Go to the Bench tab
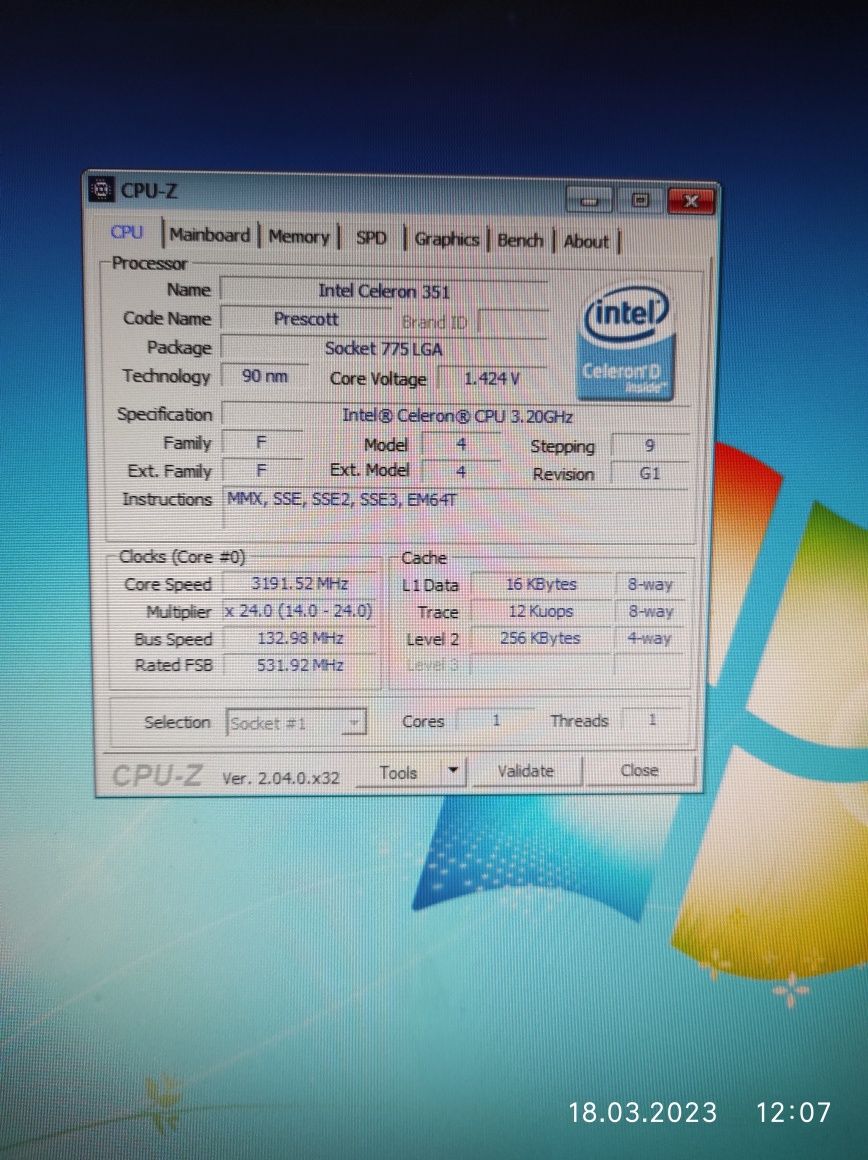This screenshot has height=1160, width=868. (x=519, y=240)
